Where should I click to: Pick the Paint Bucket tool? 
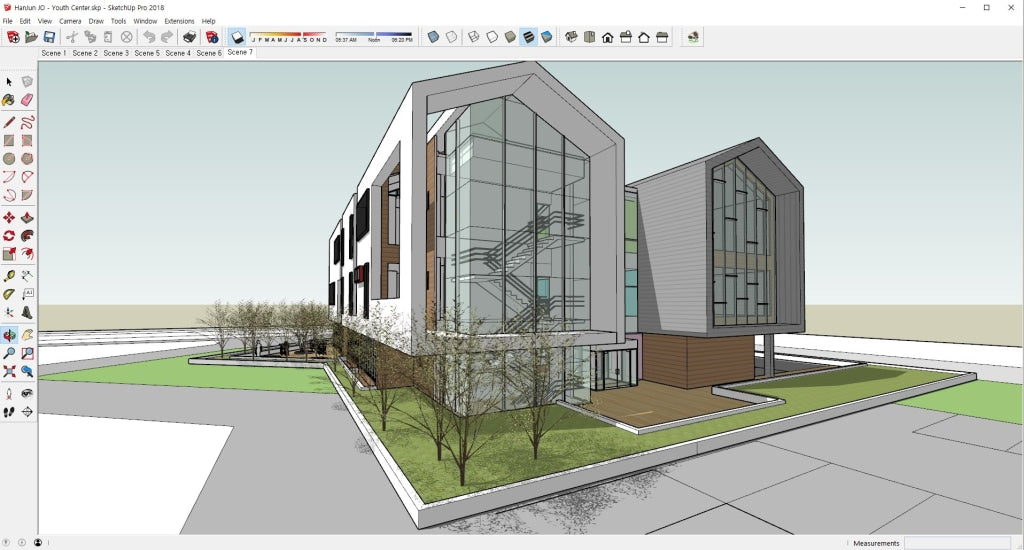(x=9, y=100)
